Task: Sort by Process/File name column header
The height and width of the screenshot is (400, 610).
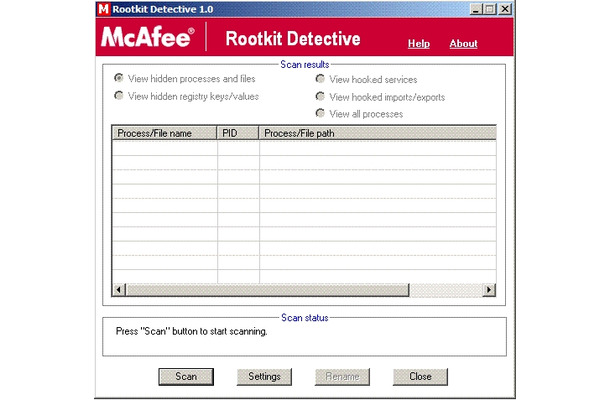Action: pos(164,133)
